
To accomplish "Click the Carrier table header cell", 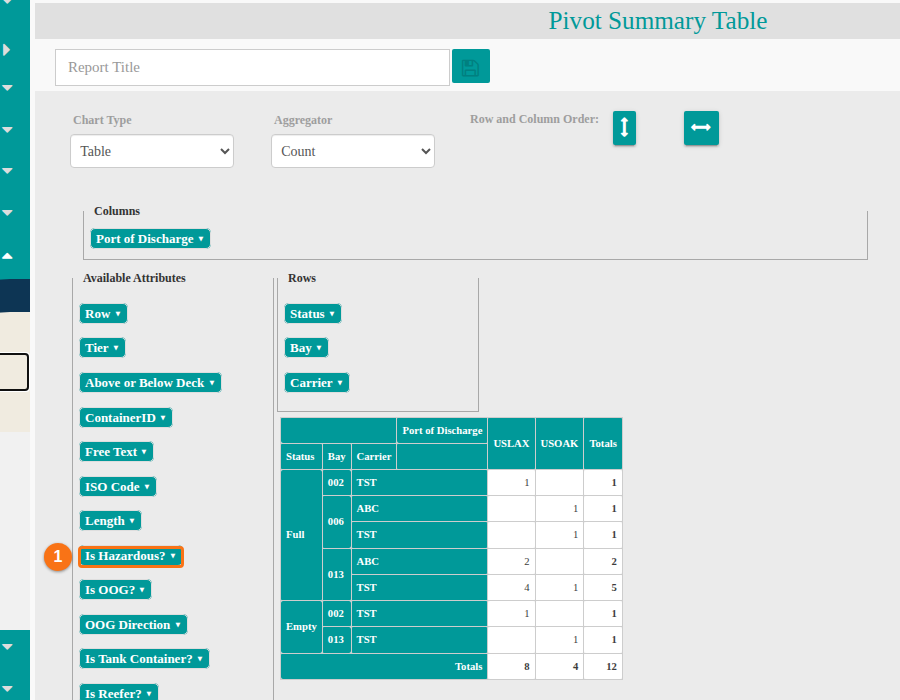I will pos(374,457).
